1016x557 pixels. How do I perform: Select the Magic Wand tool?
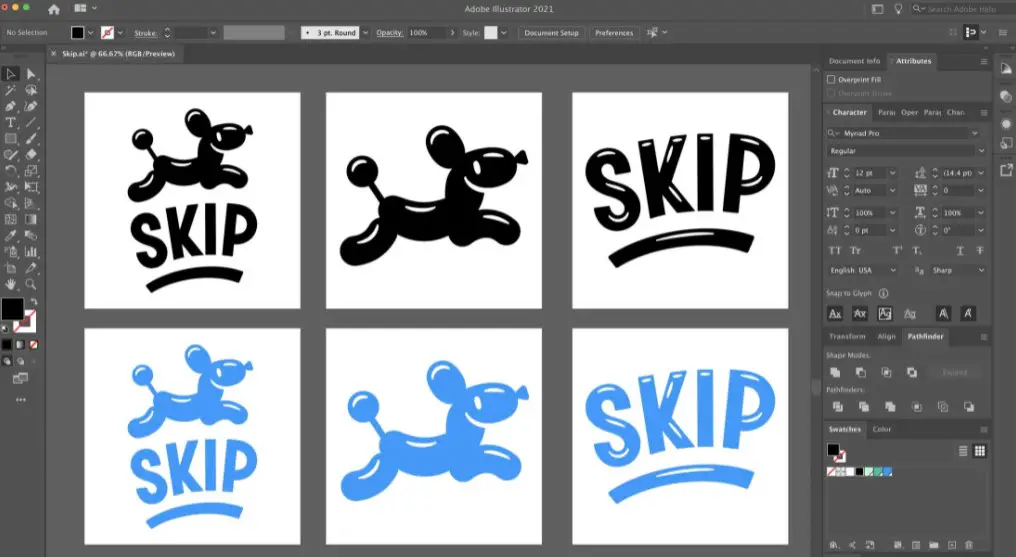click(10, 90)
